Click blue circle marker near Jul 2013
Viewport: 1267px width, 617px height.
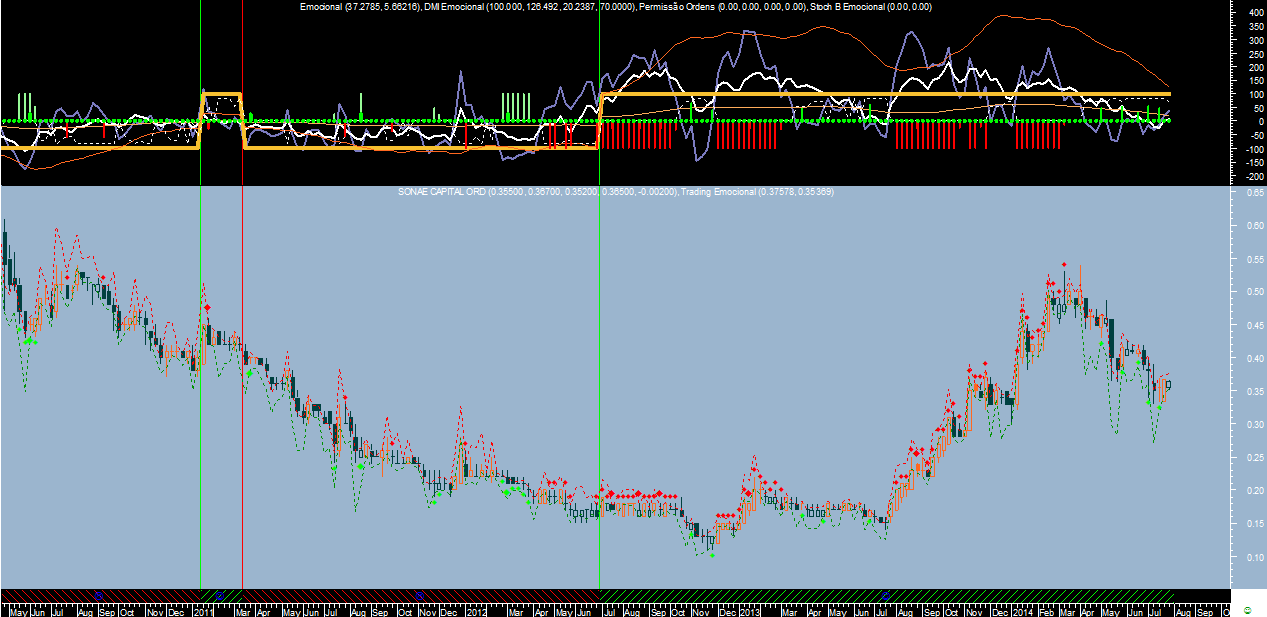pyautogui.click(x=885, y=594)
